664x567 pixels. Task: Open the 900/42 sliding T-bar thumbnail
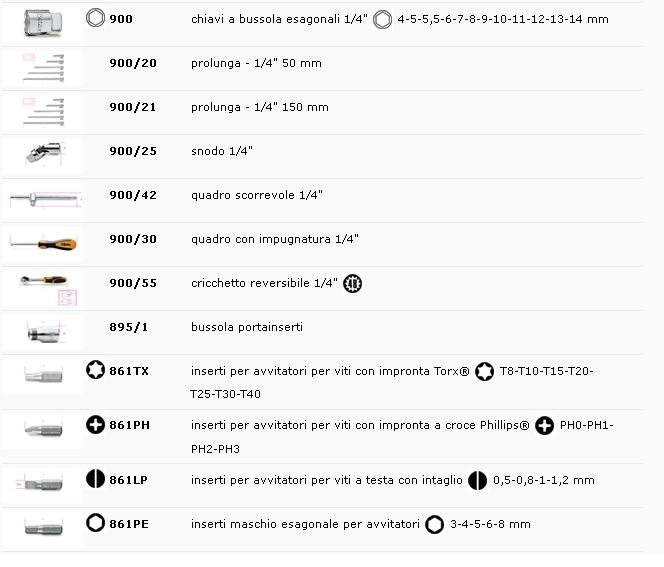pyautogui.click(x=42, y=197)
